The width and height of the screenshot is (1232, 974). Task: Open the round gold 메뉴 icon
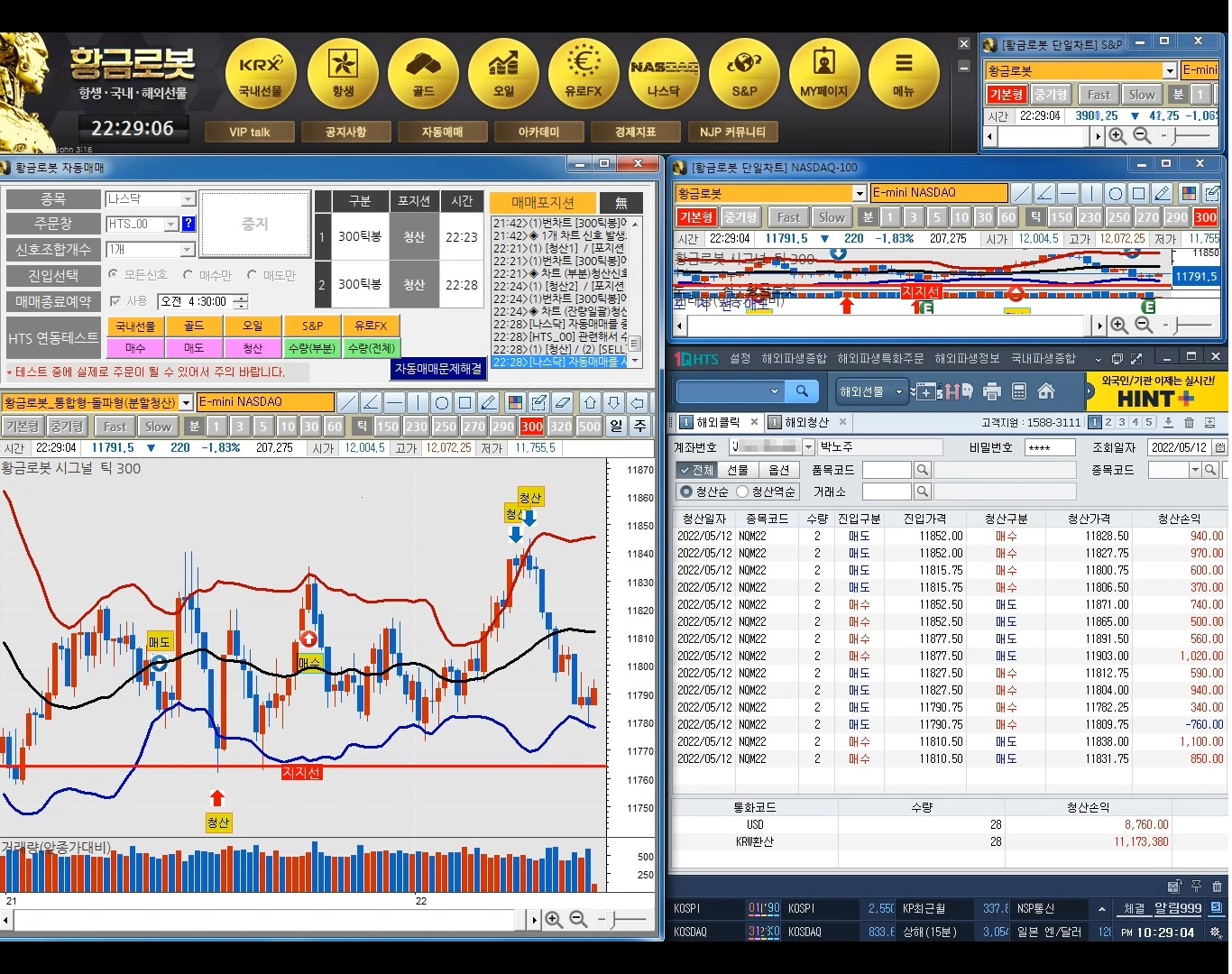tap(904, 75)
